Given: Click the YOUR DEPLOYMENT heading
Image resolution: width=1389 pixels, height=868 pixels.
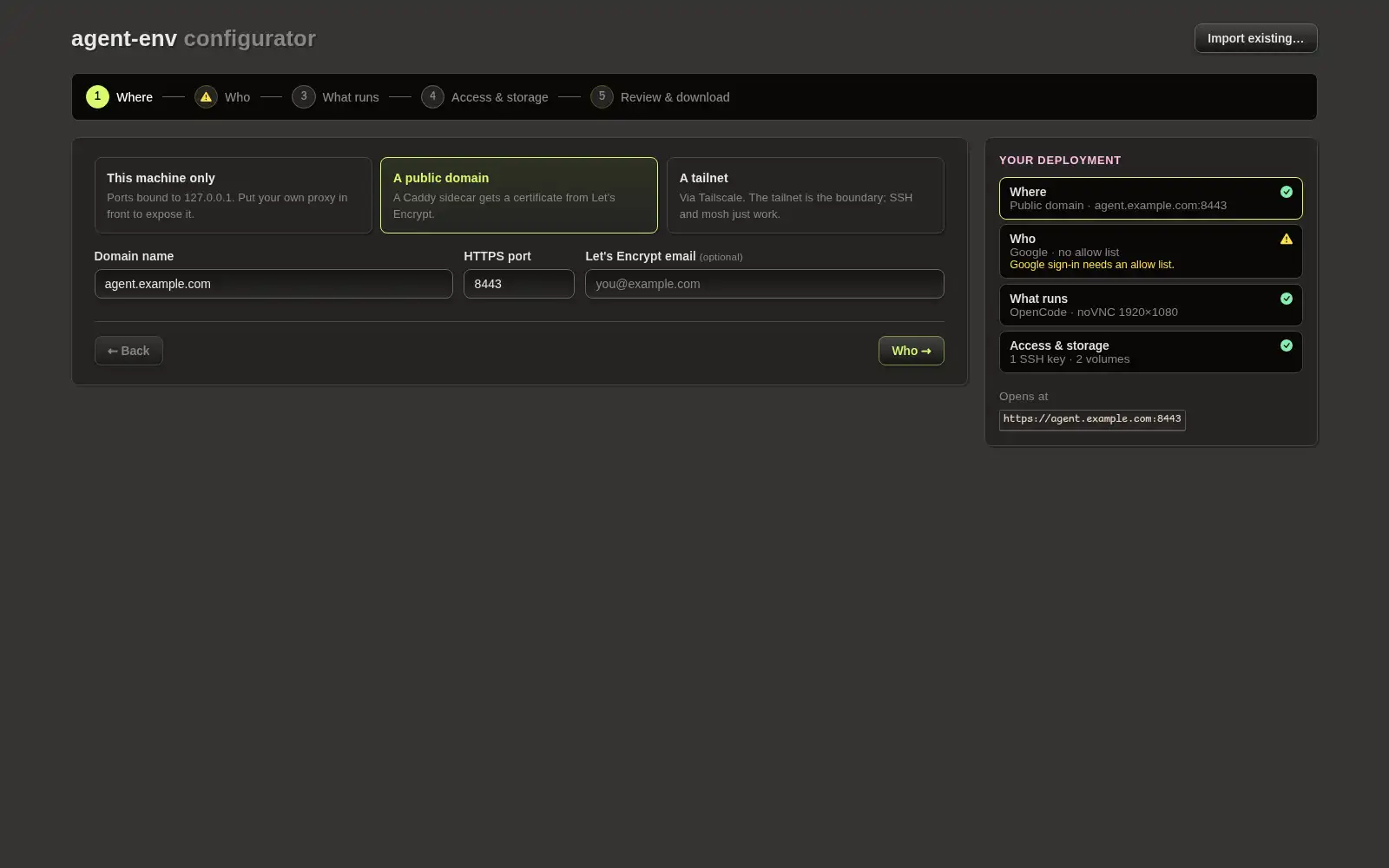Looking at the screenshot, I should pos(1060,160).
